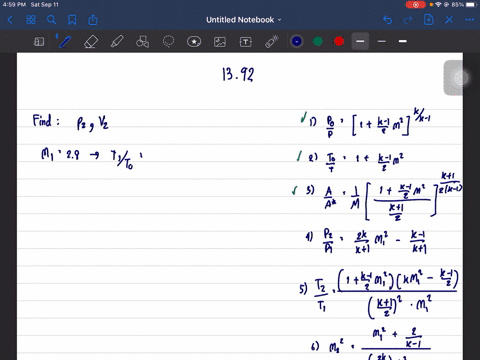Toggle the read-only zoom window tool
Viewport: 480px width, 360px height.
click(39, 42)
